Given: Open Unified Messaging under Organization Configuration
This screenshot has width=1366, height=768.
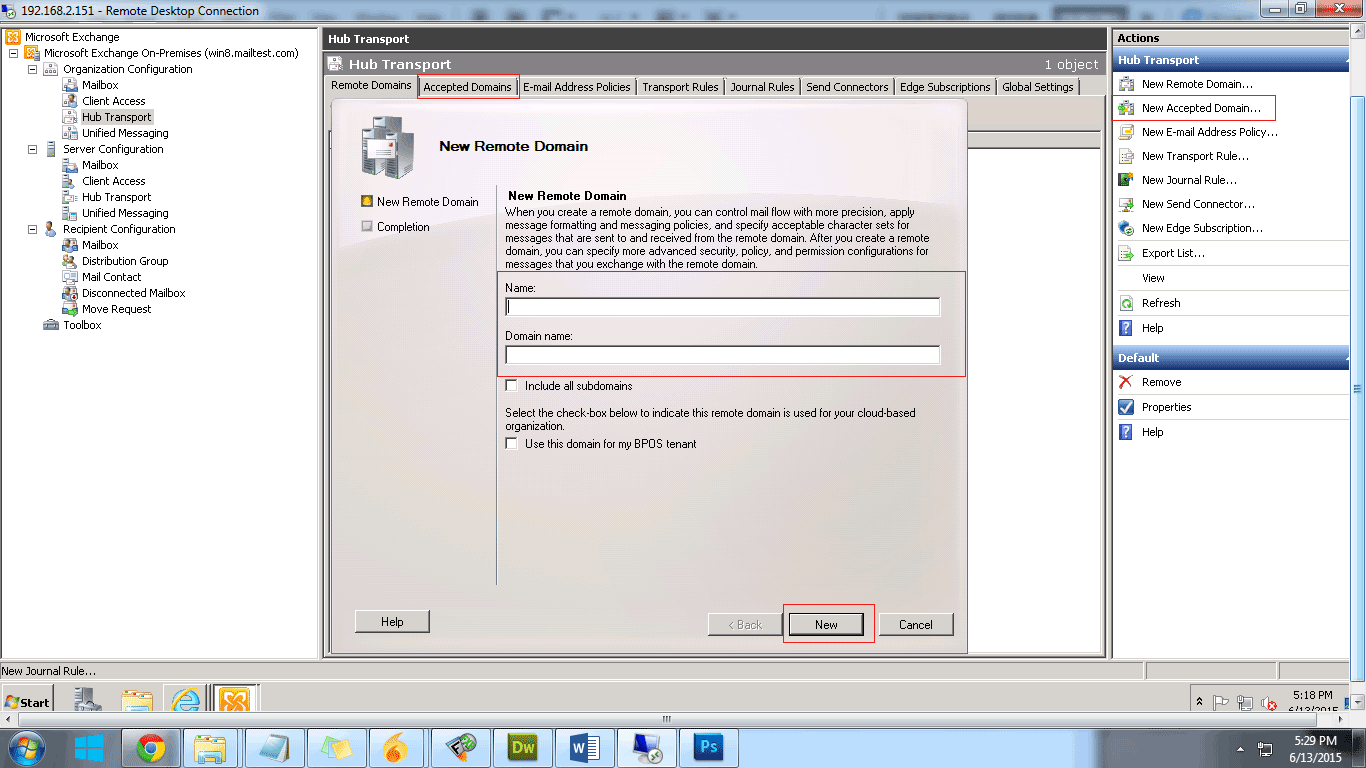Looking at the screenshot, I should [x=125, y=133].
